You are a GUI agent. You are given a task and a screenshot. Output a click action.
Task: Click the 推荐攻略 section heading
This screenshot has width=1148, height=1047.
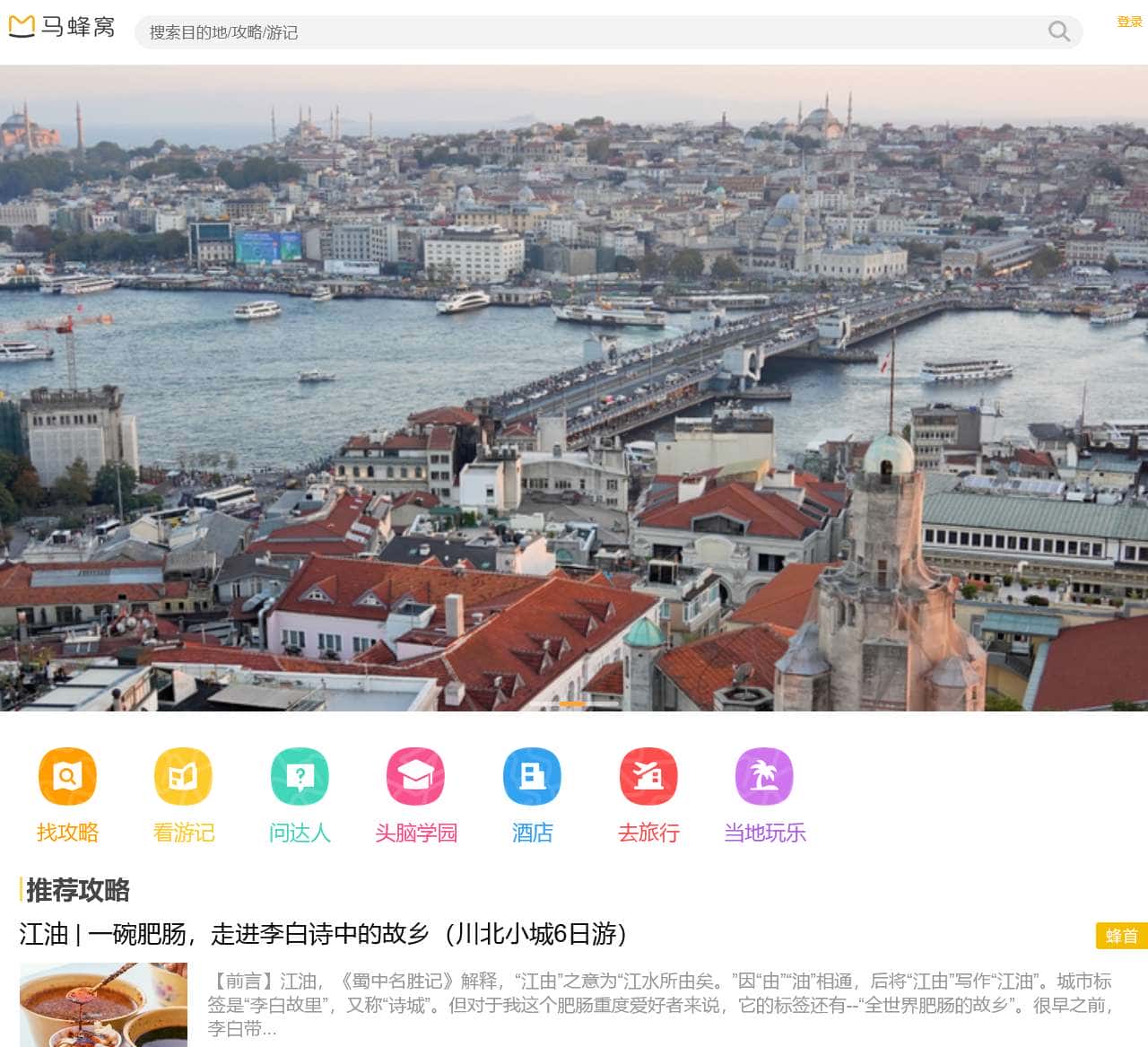point(77,893)
